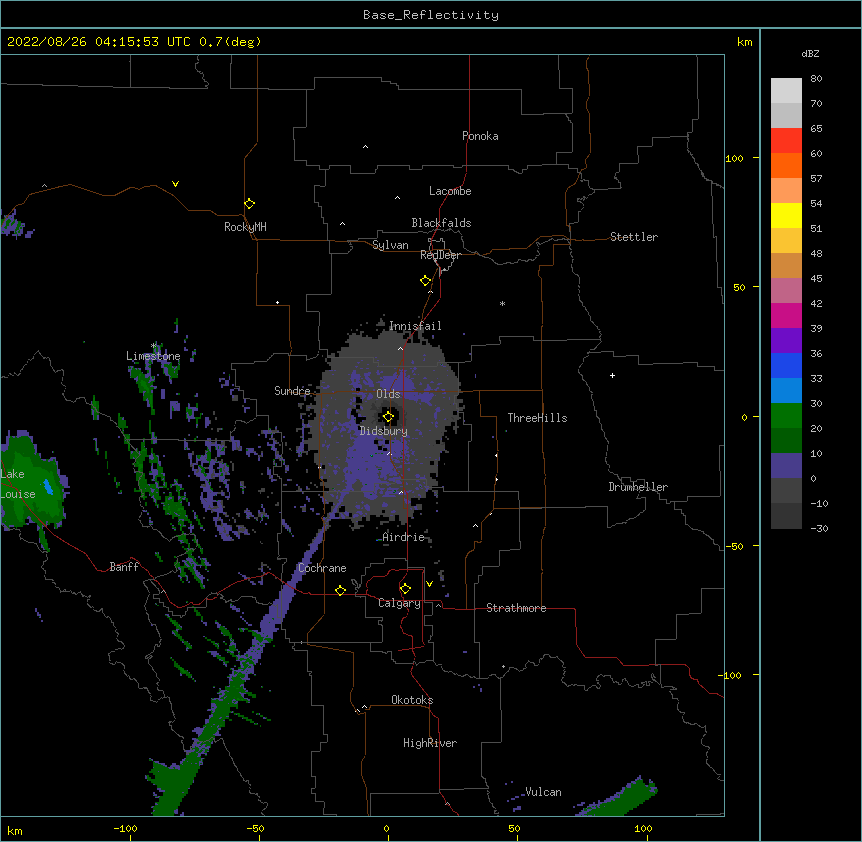Screen dimensions: 862x842
Task: Click the Airdrie label
Action: point(404,537)
